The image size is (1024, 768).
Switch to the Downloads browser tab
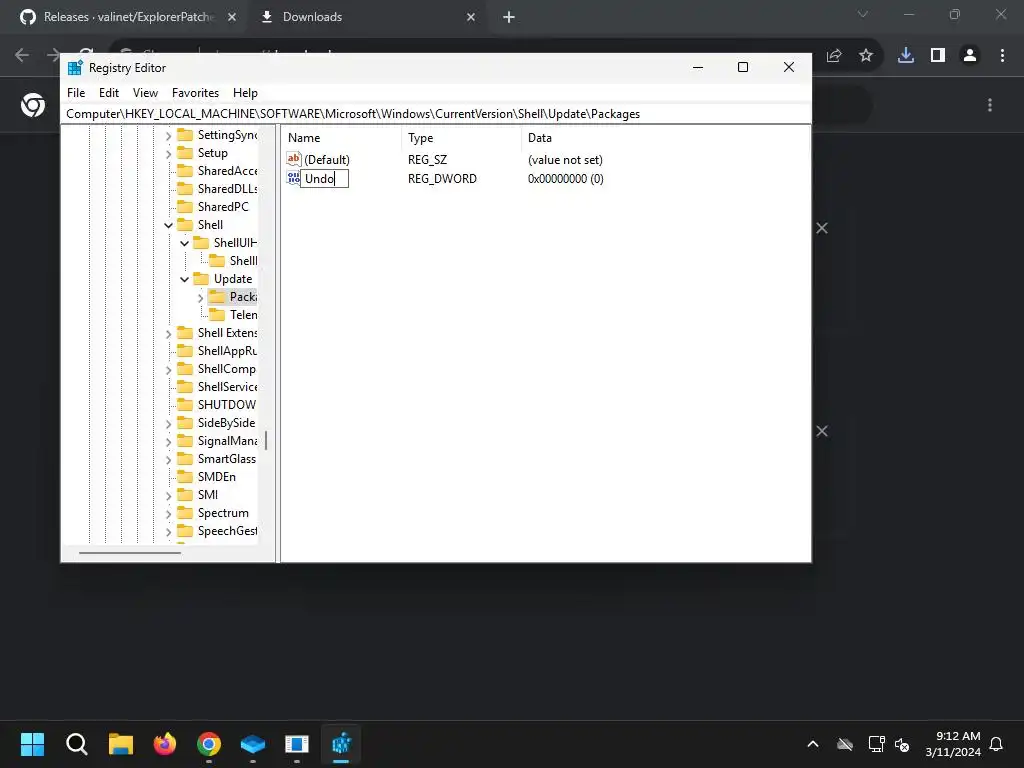pyautogui.click(x=312, y=17)
